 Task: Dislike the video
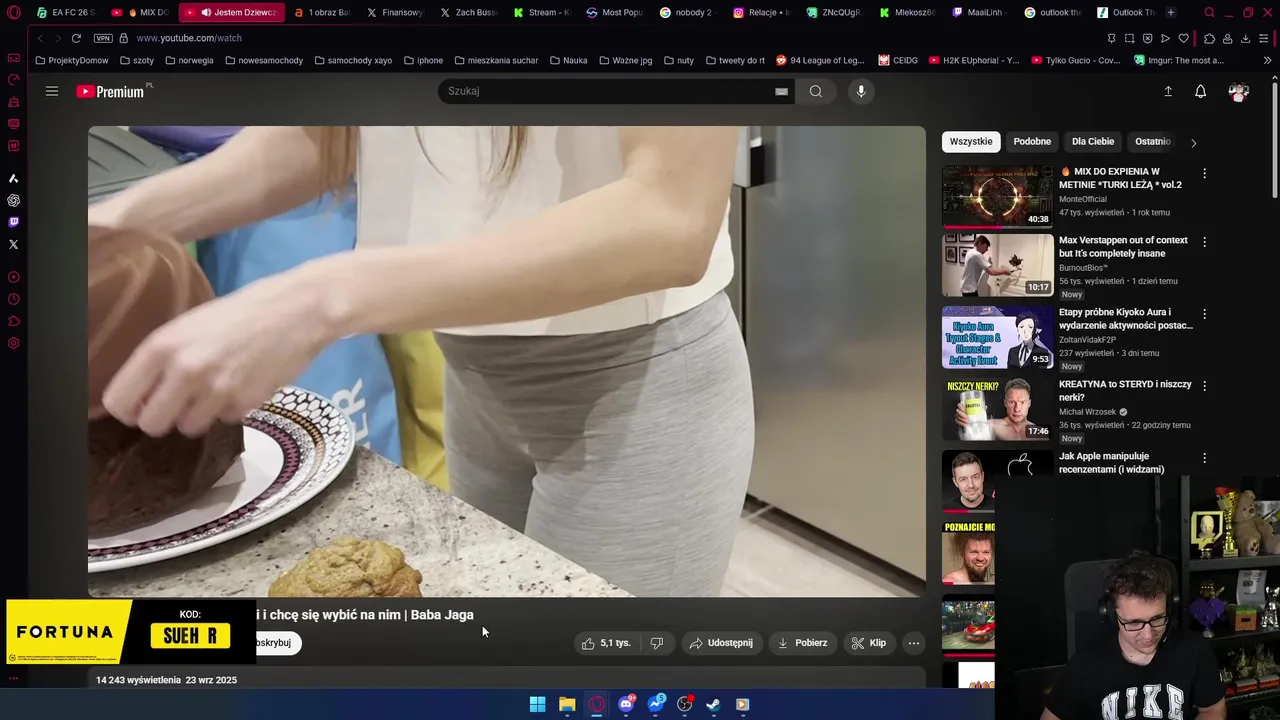pos(657,643)
